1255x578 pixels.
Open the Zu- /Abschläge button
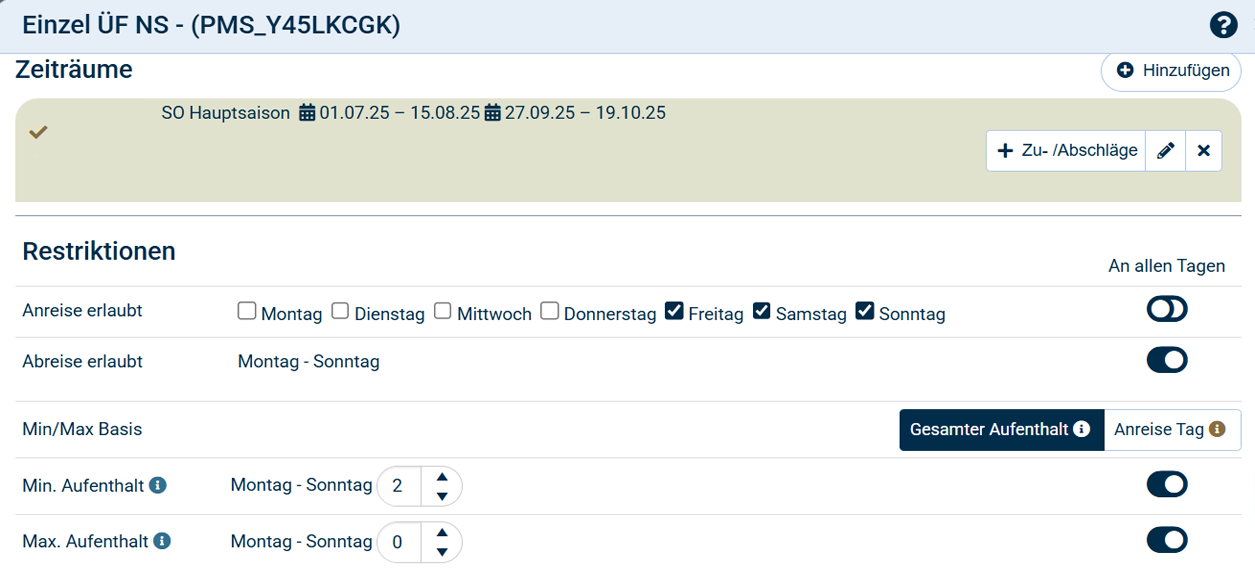point(1066,151)
